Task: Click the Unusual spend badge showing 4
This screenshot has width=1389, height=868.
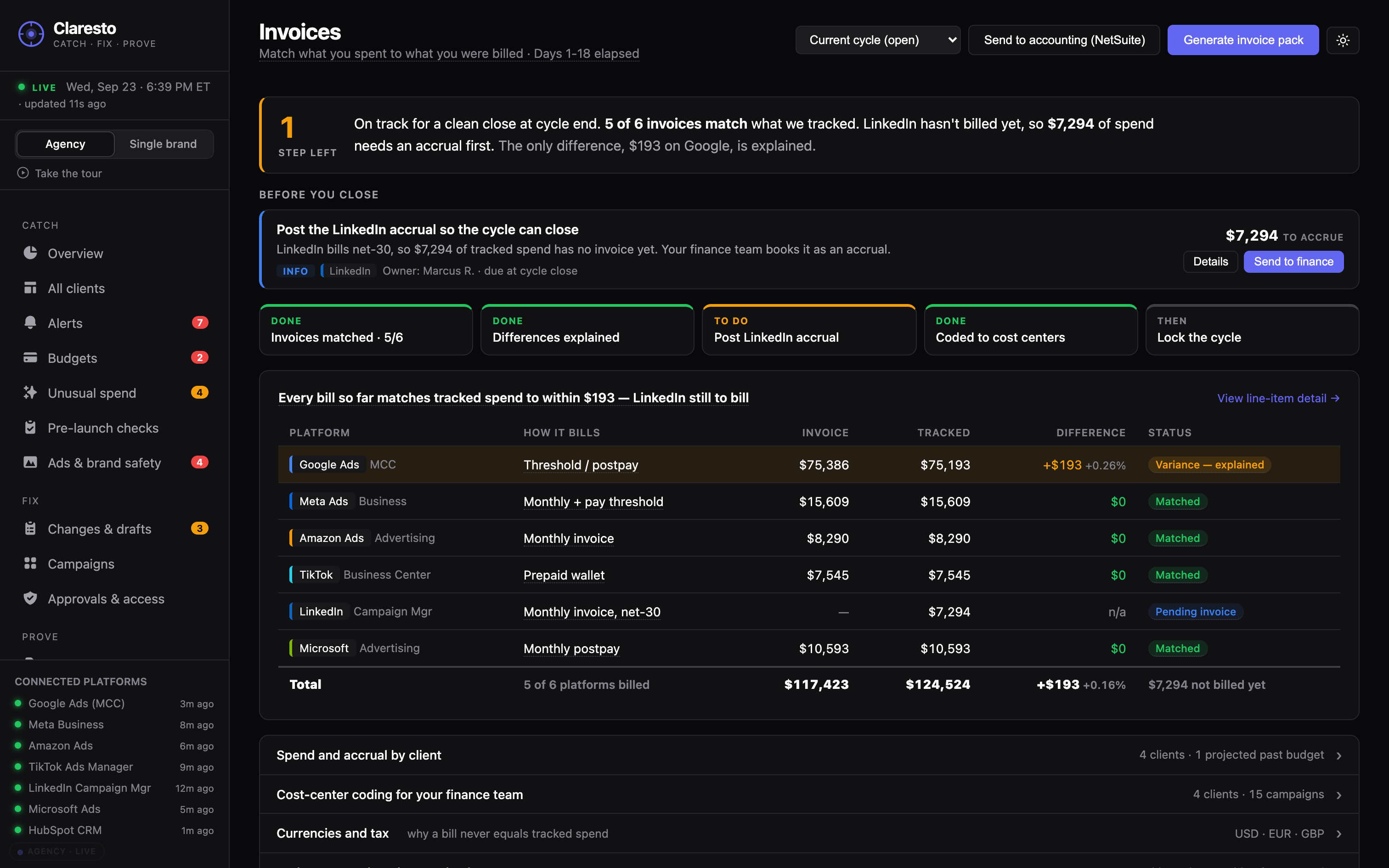Action: coord(200,393)
